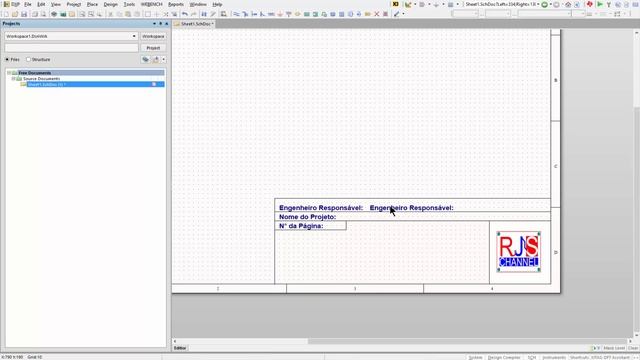Collapse the Source Documents tree node
The height and width of the screenshot is (360, 640).
[x=13, y=78]
